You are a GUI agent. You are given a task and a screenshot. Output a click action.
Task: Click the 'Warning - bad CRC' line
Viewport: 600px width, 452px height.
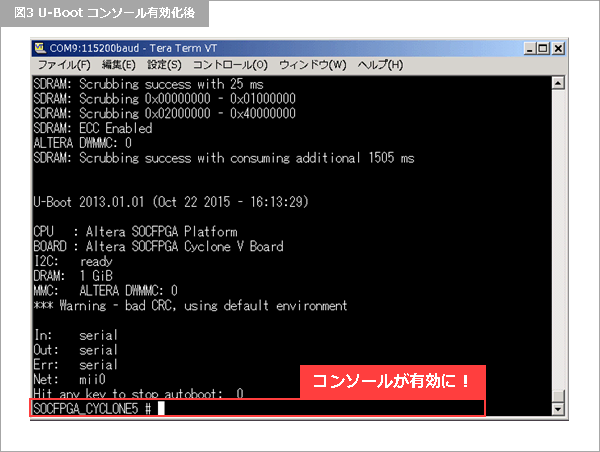click(190, 305)
